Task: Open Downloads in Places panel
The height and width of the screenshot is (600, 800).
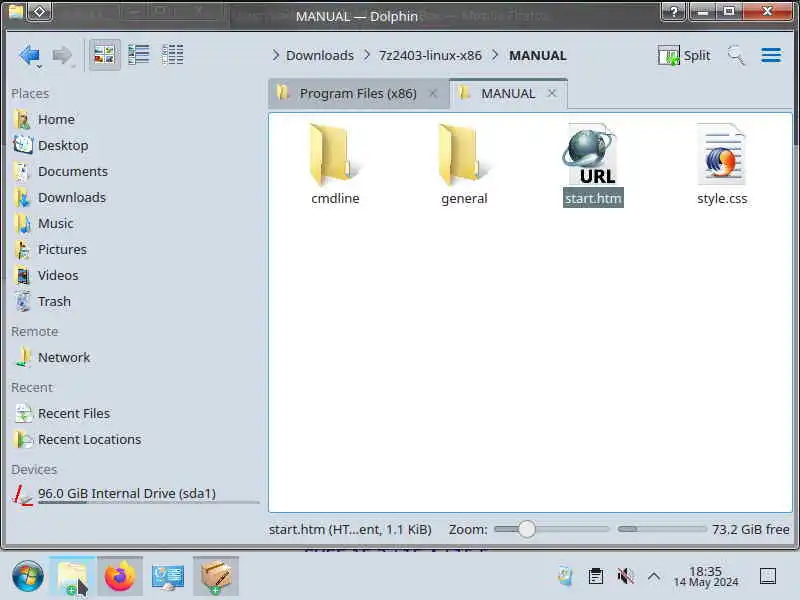Action: (x=71, y=197)
